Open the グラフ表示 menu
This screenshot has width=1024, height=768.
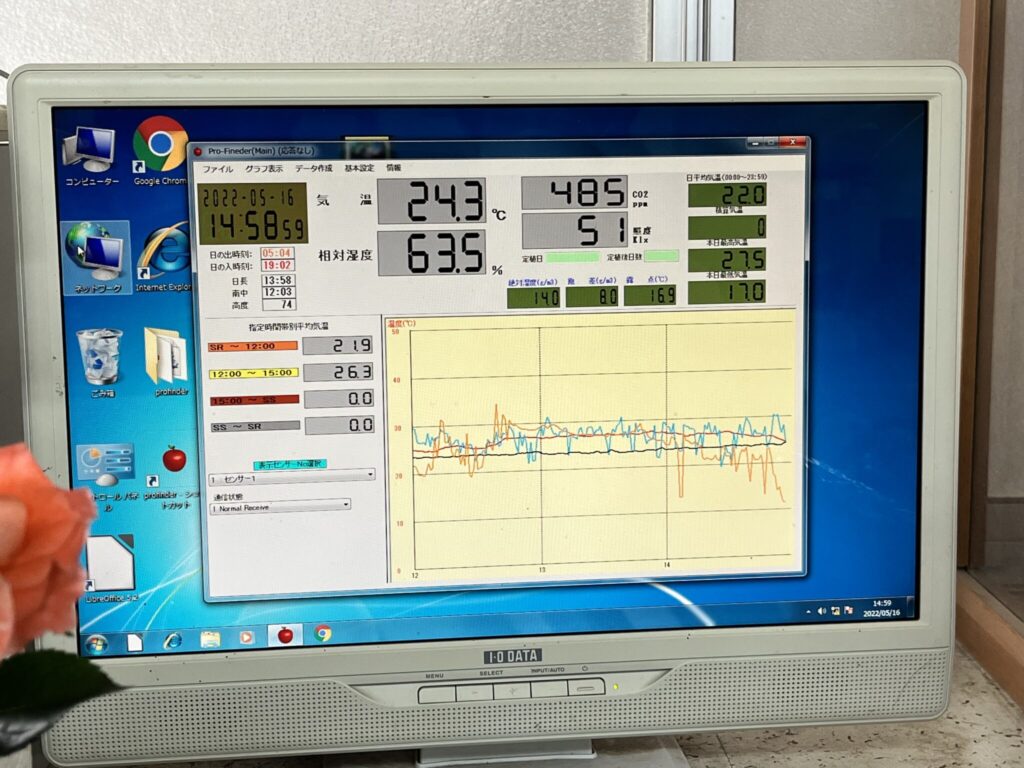[264, 169]
